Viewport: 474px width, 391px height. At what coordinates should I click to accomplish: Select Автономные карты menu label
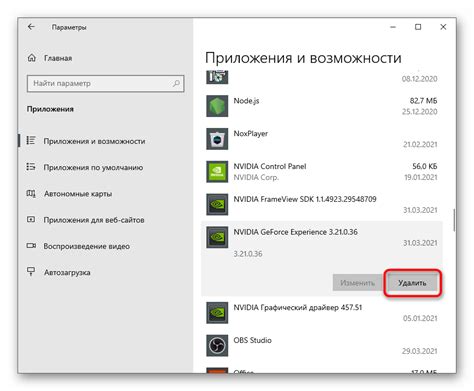pyautogui.click(x=78, y=194)
